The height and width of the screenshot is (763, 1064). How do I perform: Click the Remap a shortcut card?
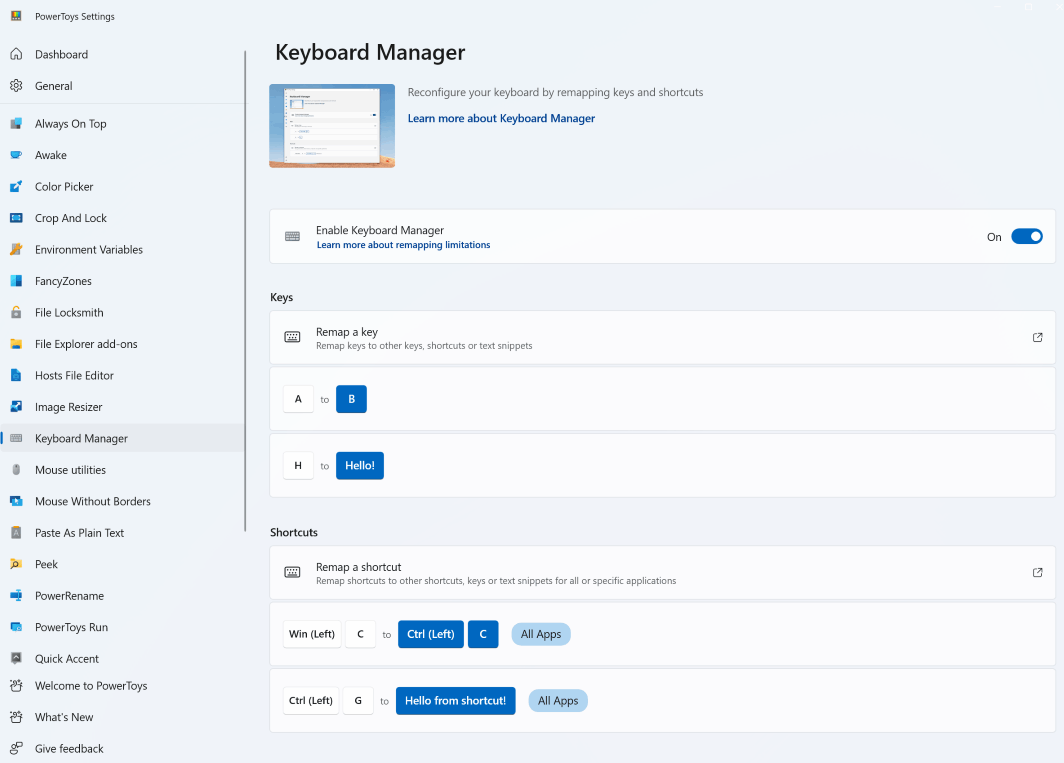pos(662,572)
